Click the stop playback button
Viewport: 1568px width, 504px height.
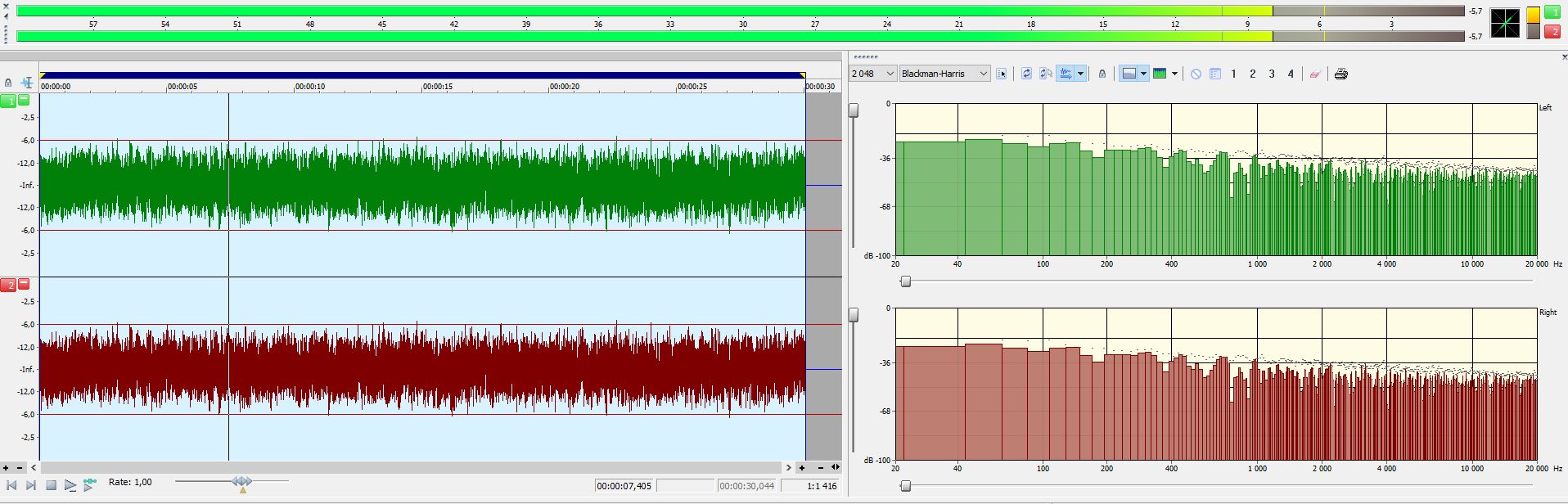51,485
